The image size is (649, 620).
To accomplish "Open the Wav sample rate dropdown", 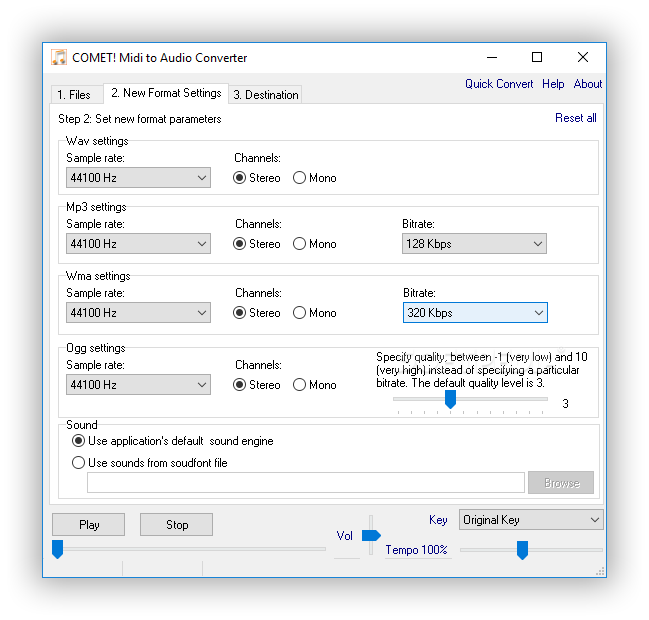I will point(138,178).
